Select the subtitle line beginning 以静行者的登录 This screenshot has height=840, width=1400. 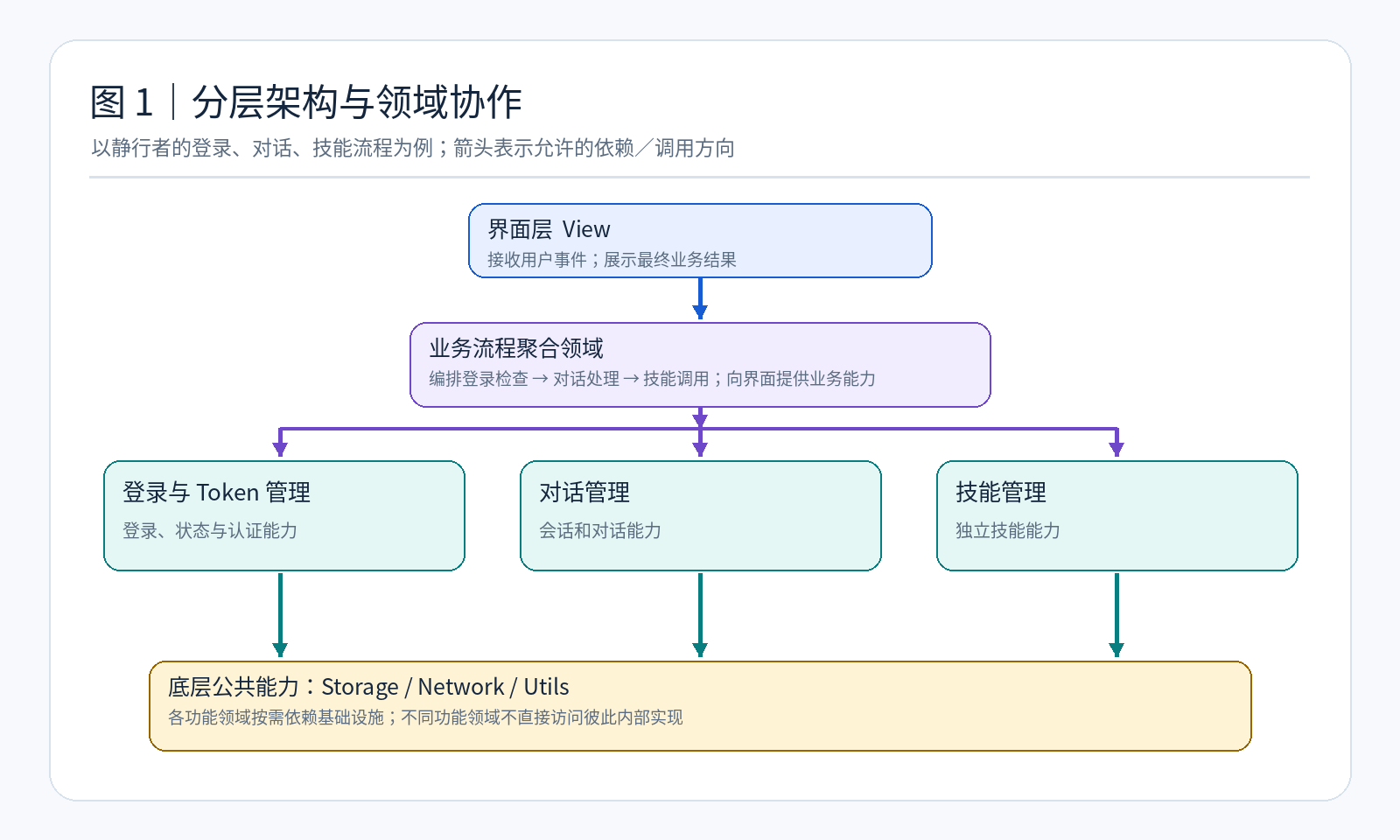tap(413, 148)
